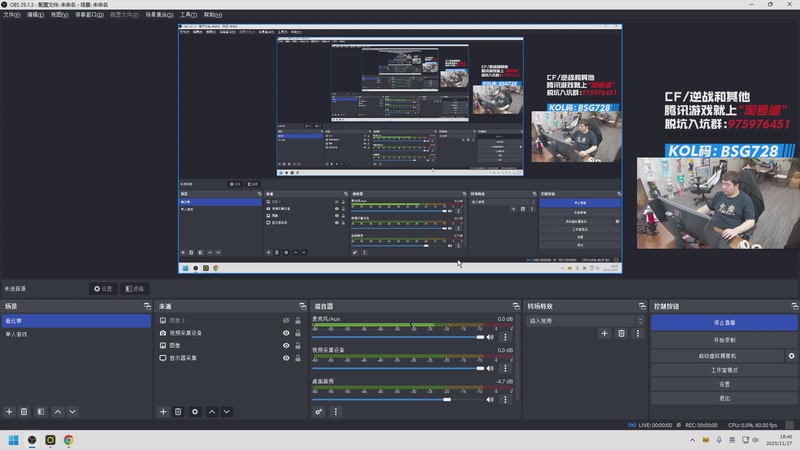This screenshot has height=450, width=800.
Task: Open the scene transition type dropdown
Action: (585, 320)
